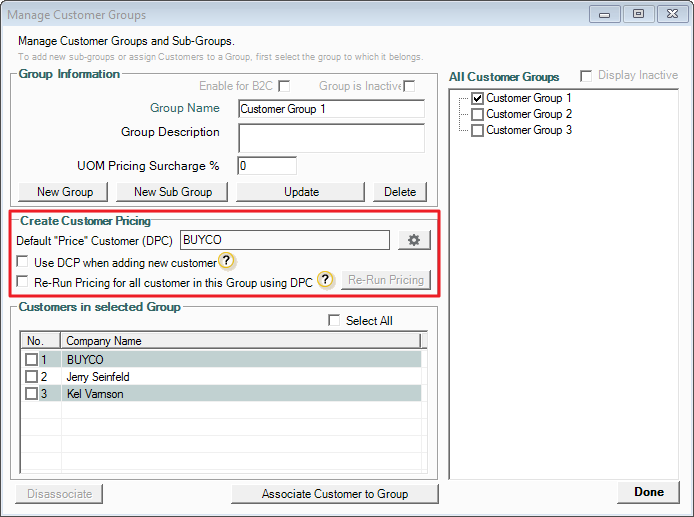Select Customer Group 2 in the tree
This screenshot has width=694, height=517.
477,114
